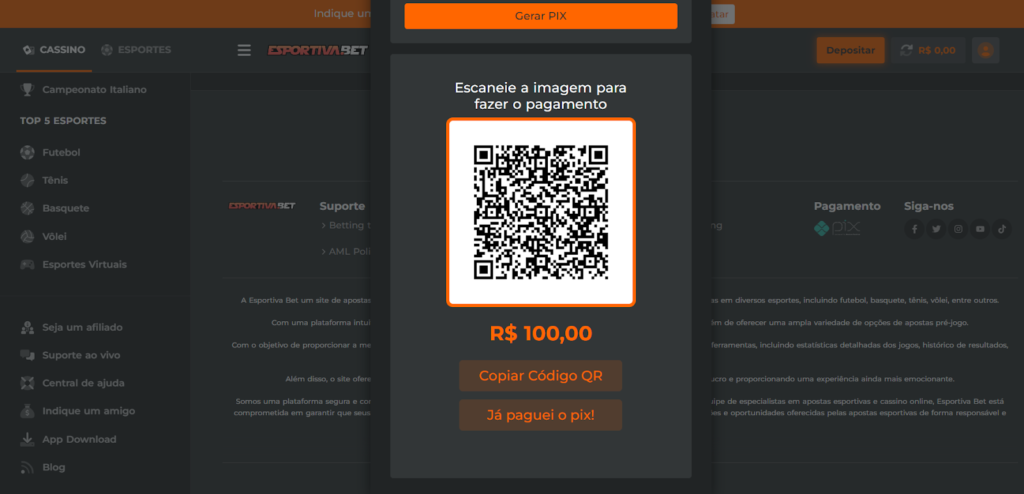Viewport: 1024px width, 494px height.
Task: Click the Gerar PIX button
Action: coord(541,16)
